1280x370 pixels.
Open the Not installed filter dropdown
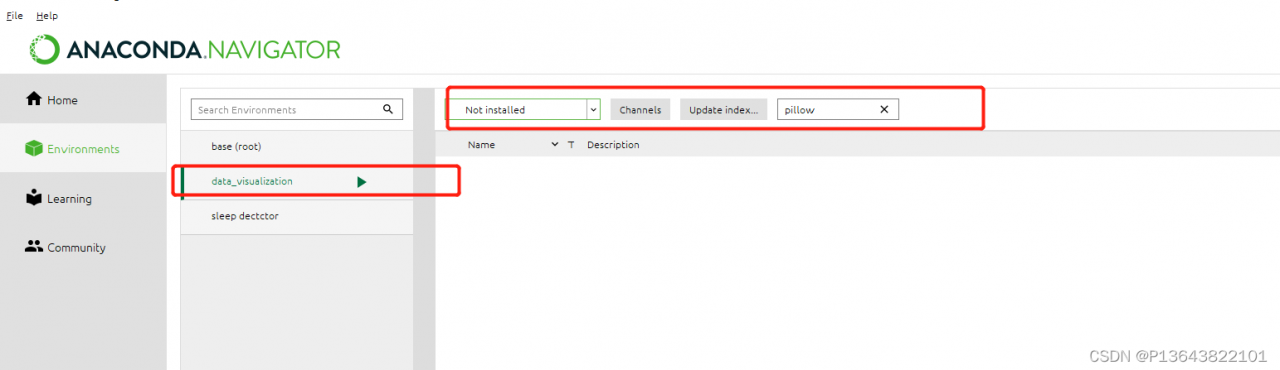click(523, 110)
